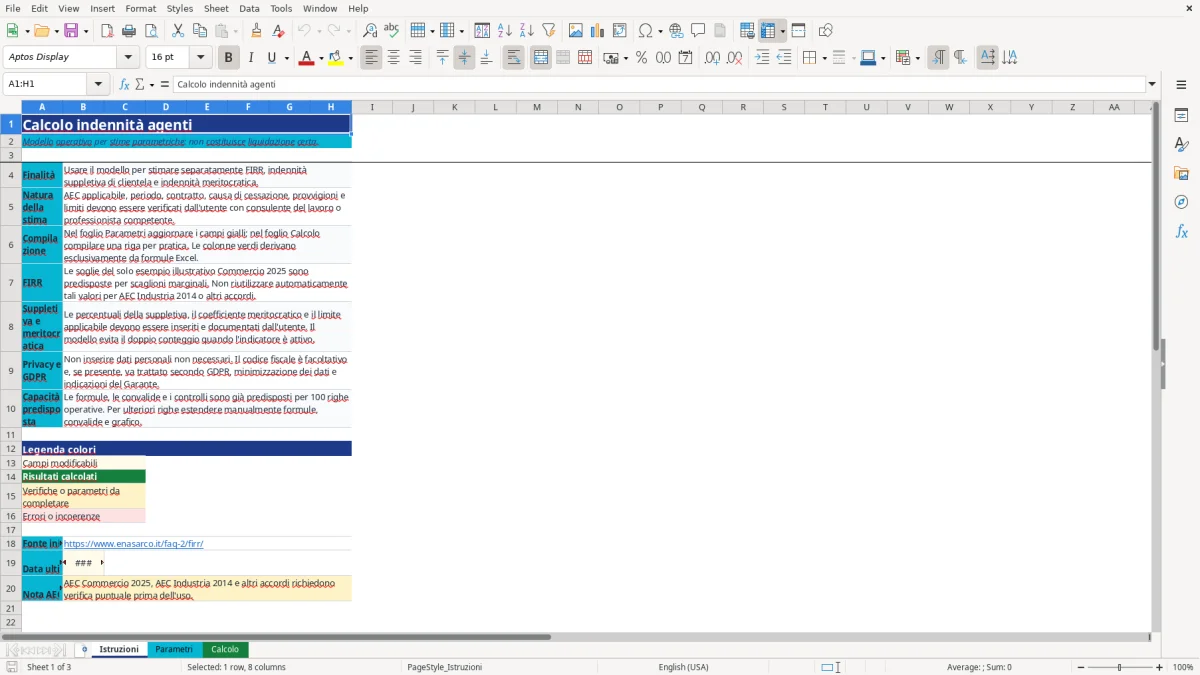Click the Sort dialog icon

[x=482, y=31]
